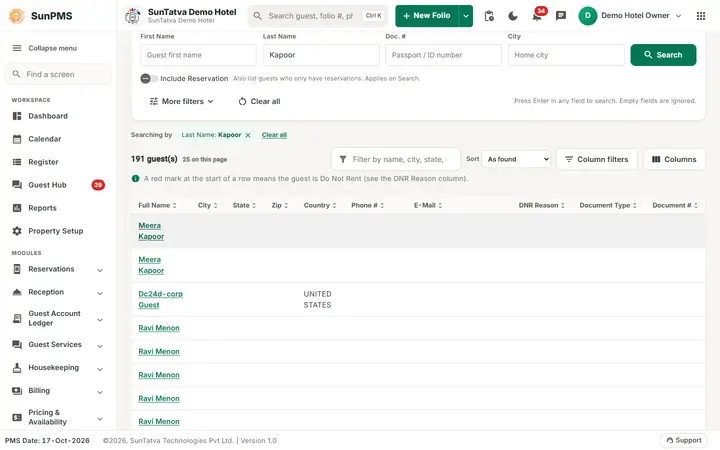Open the clipboard tasks icon in the header

pos(489,16)
